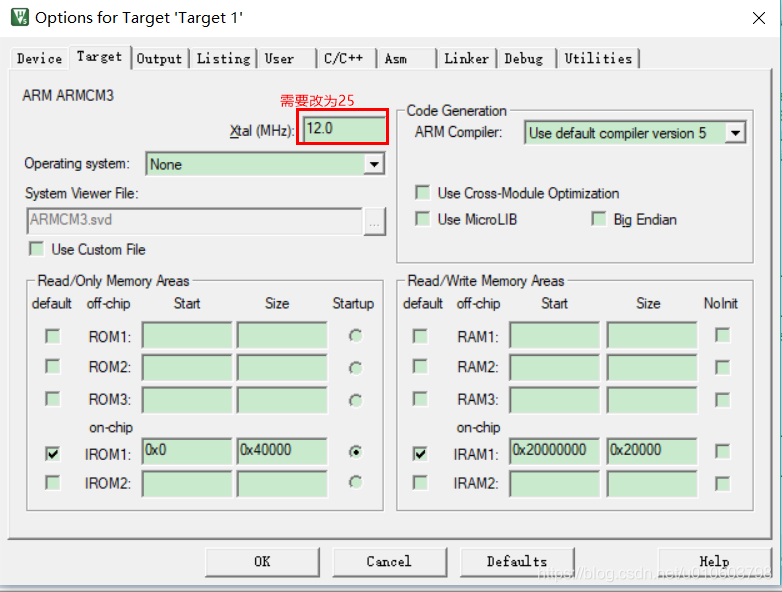Check the ROM3 default checkbox

pyautogui.click(x=52, y=399)
